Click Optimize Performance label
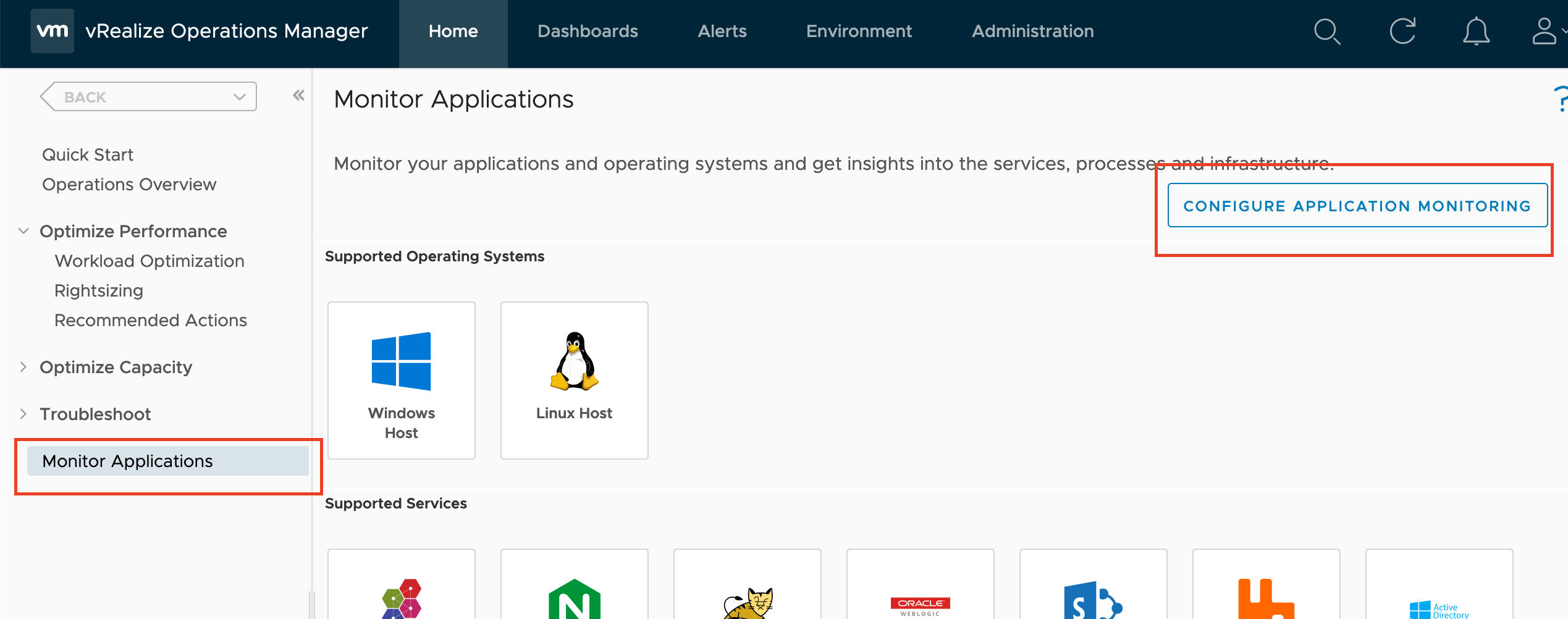This screenshot has height=619, width=1568. pyautogui.click(x=133, y=231)
